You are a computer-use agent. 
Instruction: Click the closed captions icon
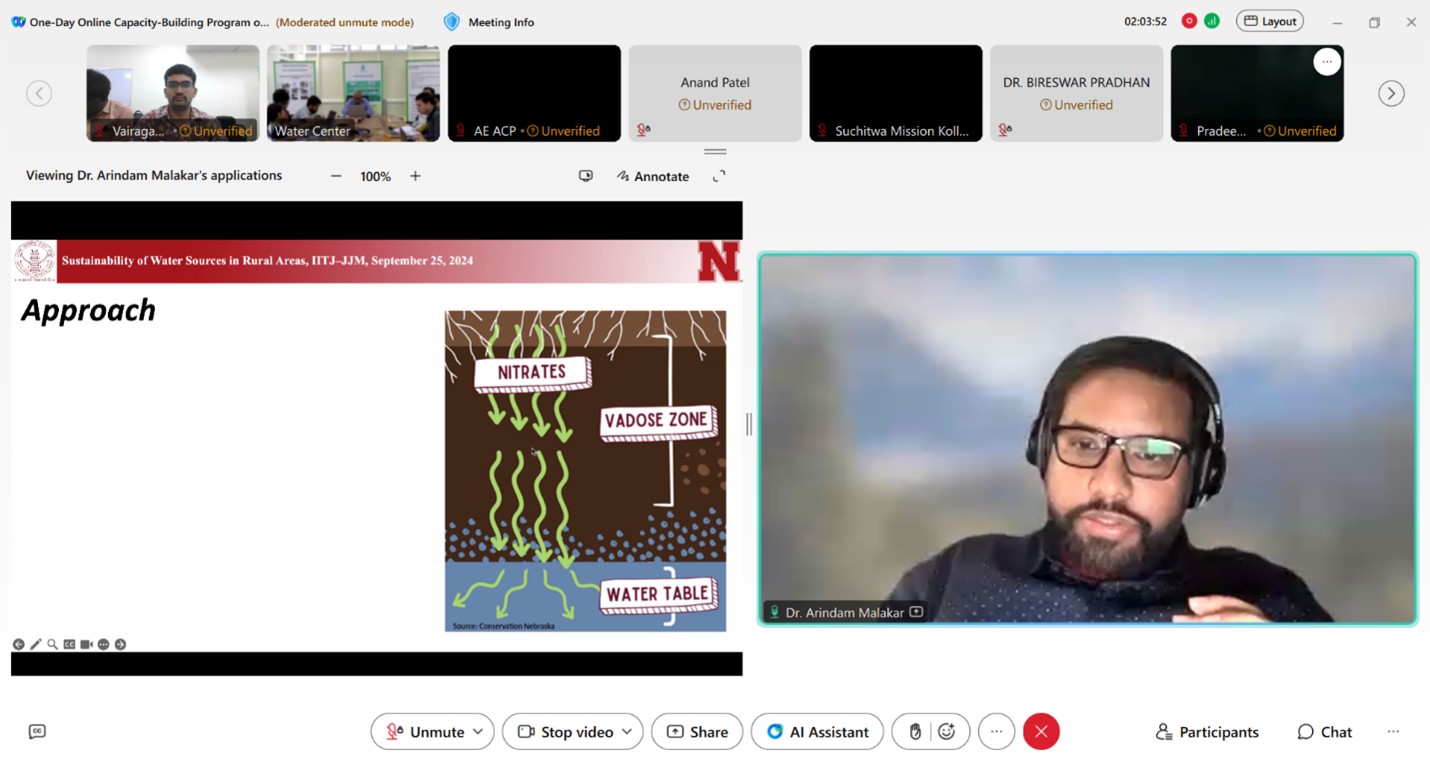37,732
